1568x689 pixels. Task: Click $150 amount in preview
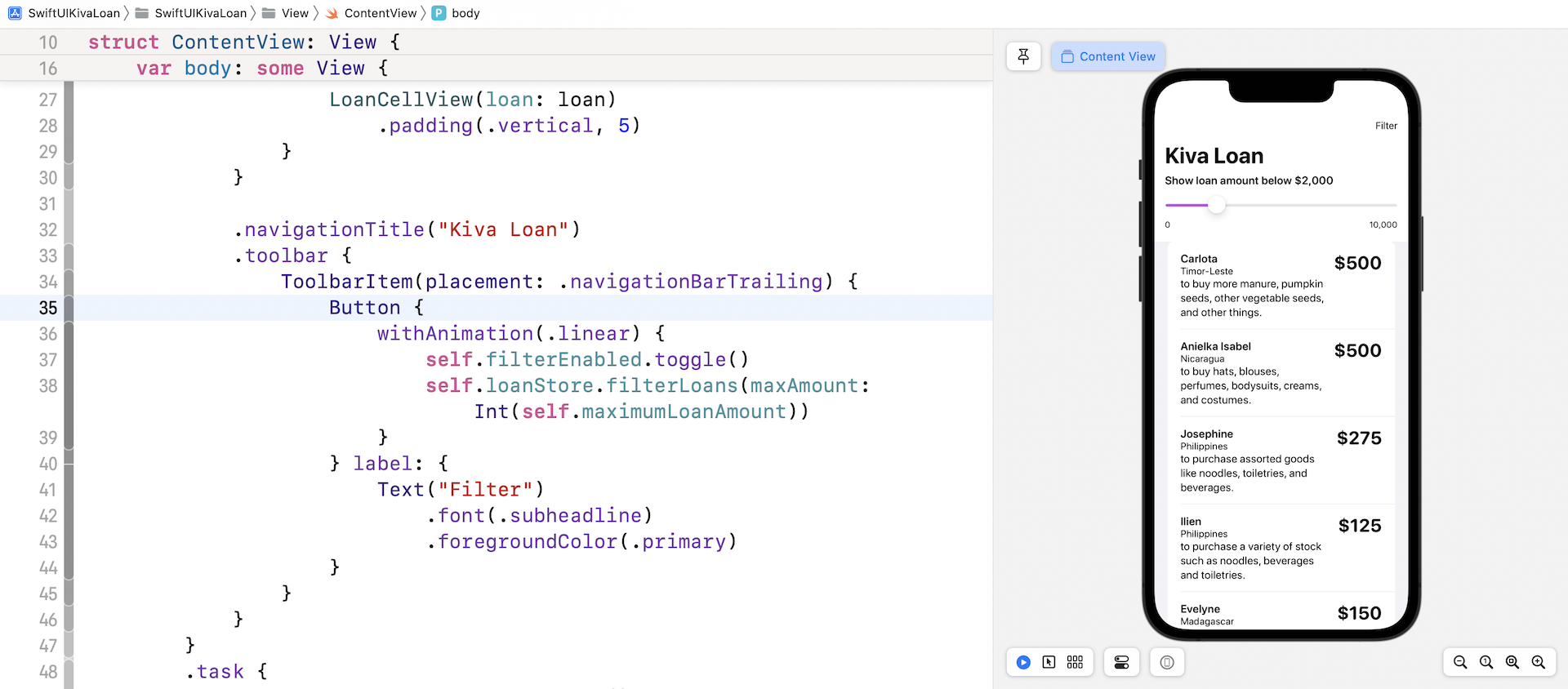click(x=1360, y=613)
